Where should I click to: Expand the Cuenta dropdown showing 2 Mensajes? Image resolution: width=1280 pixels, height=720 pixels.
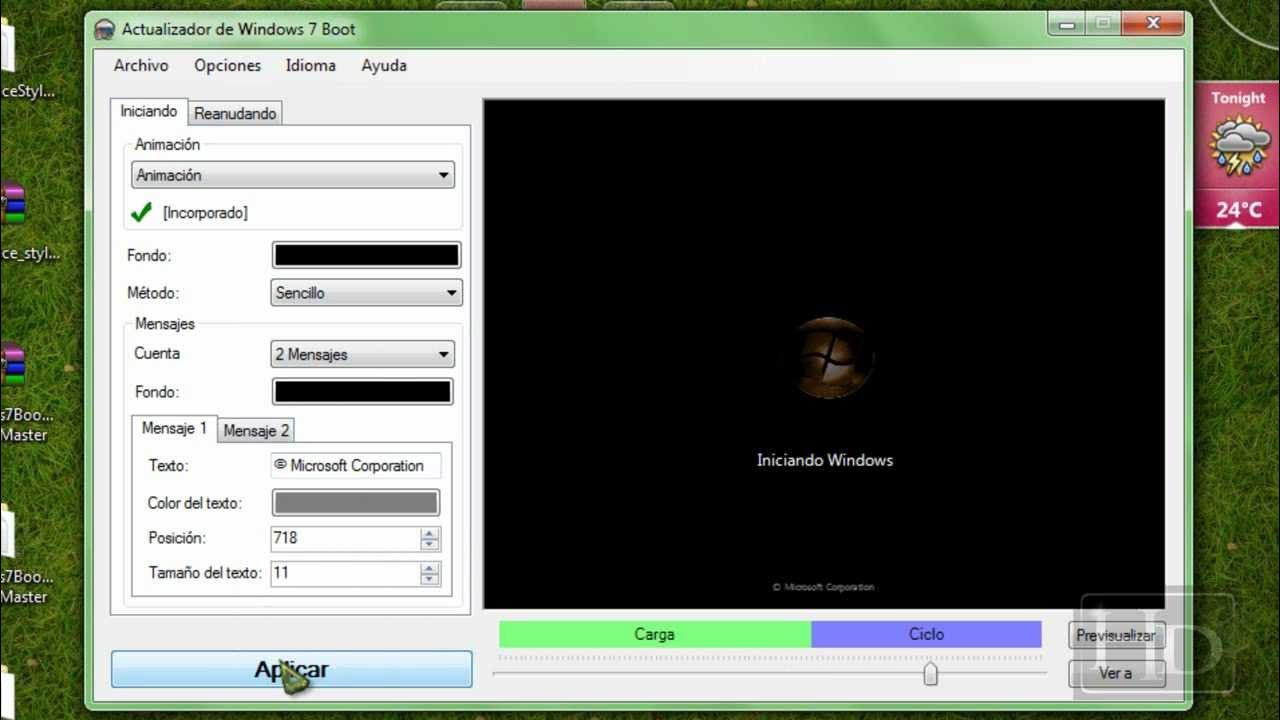tap(362, 354)
